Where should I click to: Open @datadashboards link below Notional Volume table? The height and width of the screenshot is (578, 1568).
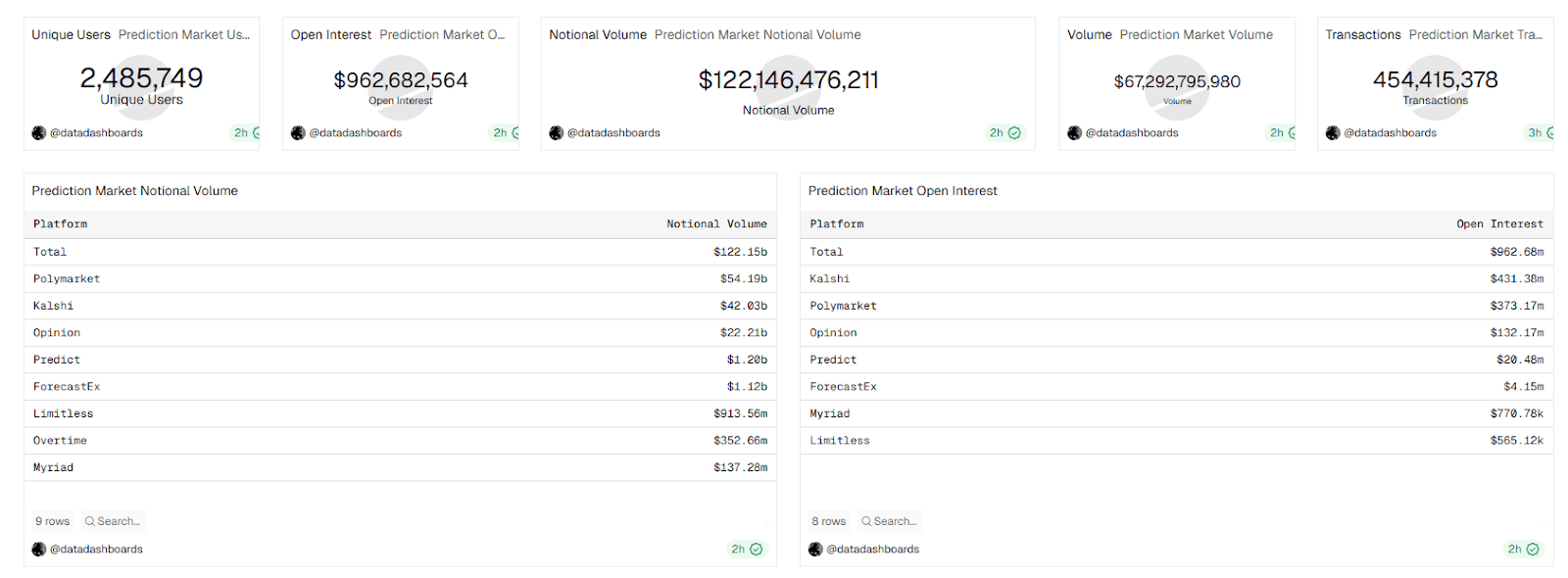(x=96, y=550)
